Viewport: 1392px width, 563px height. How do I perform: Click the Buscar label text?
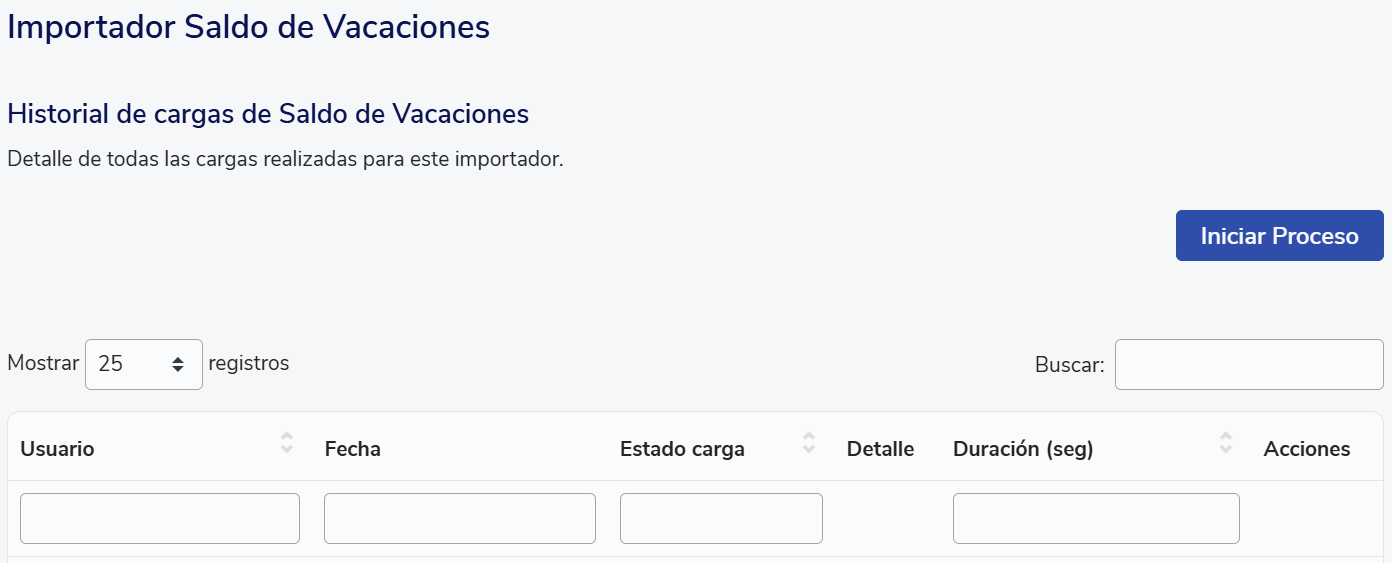pyautogui.click(x=1069, y=366)
